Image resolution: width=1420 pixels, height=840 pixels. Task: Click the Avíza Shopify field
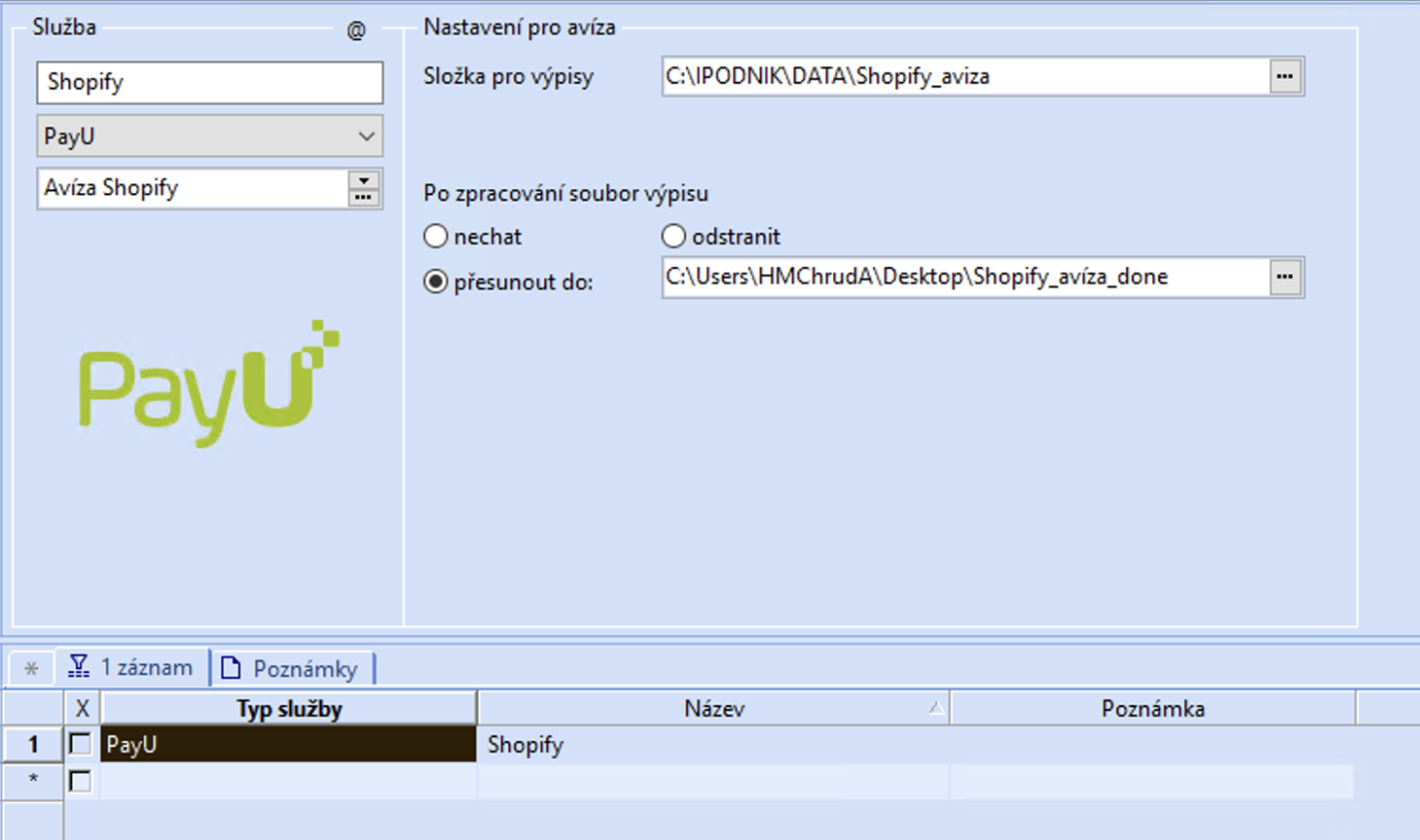[x=192, y=188]
